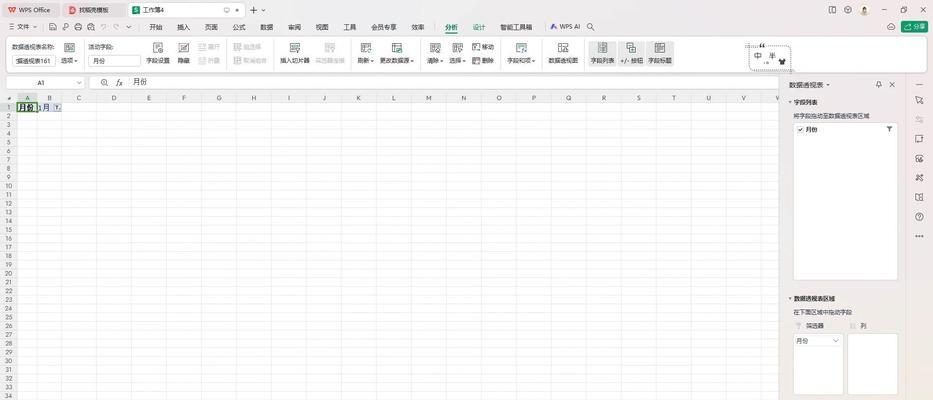
Task: Select column header D
Action: point(114,98)
